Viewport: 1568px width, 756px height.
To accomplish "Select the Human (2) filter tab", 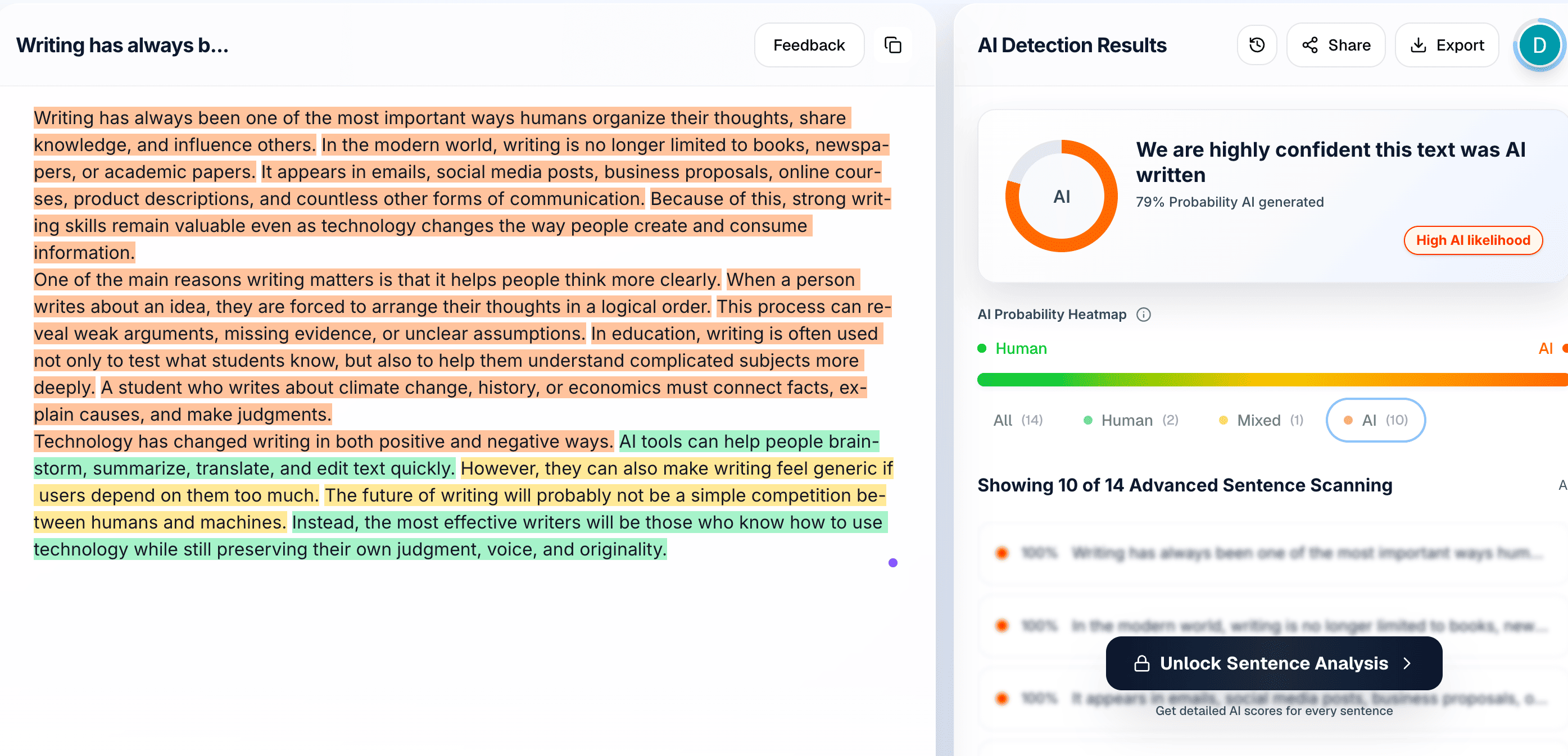I will (1131, 420).
